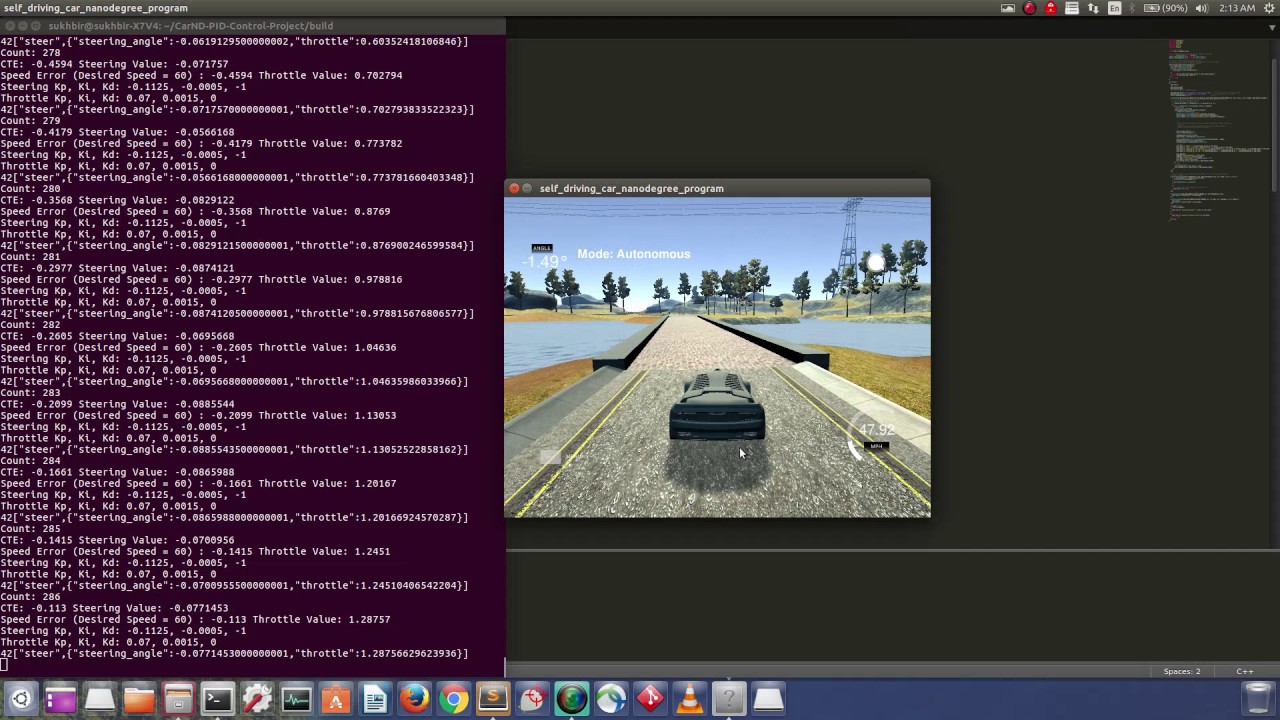Open System Settings wrench-and-gear icon
Viewport: 1280px width, 720px height.
(x=257, y=699)
